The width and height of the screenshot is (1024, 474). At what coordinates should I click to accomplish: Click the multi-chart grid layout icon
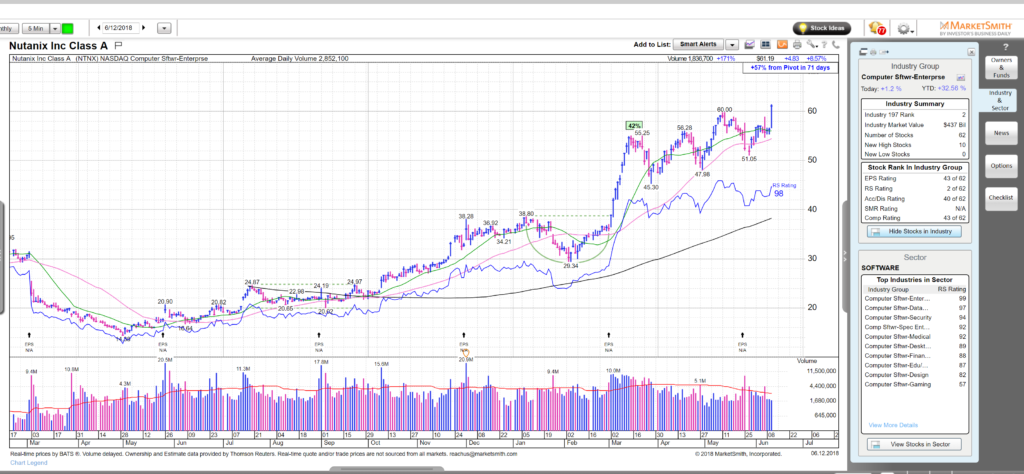765,44
